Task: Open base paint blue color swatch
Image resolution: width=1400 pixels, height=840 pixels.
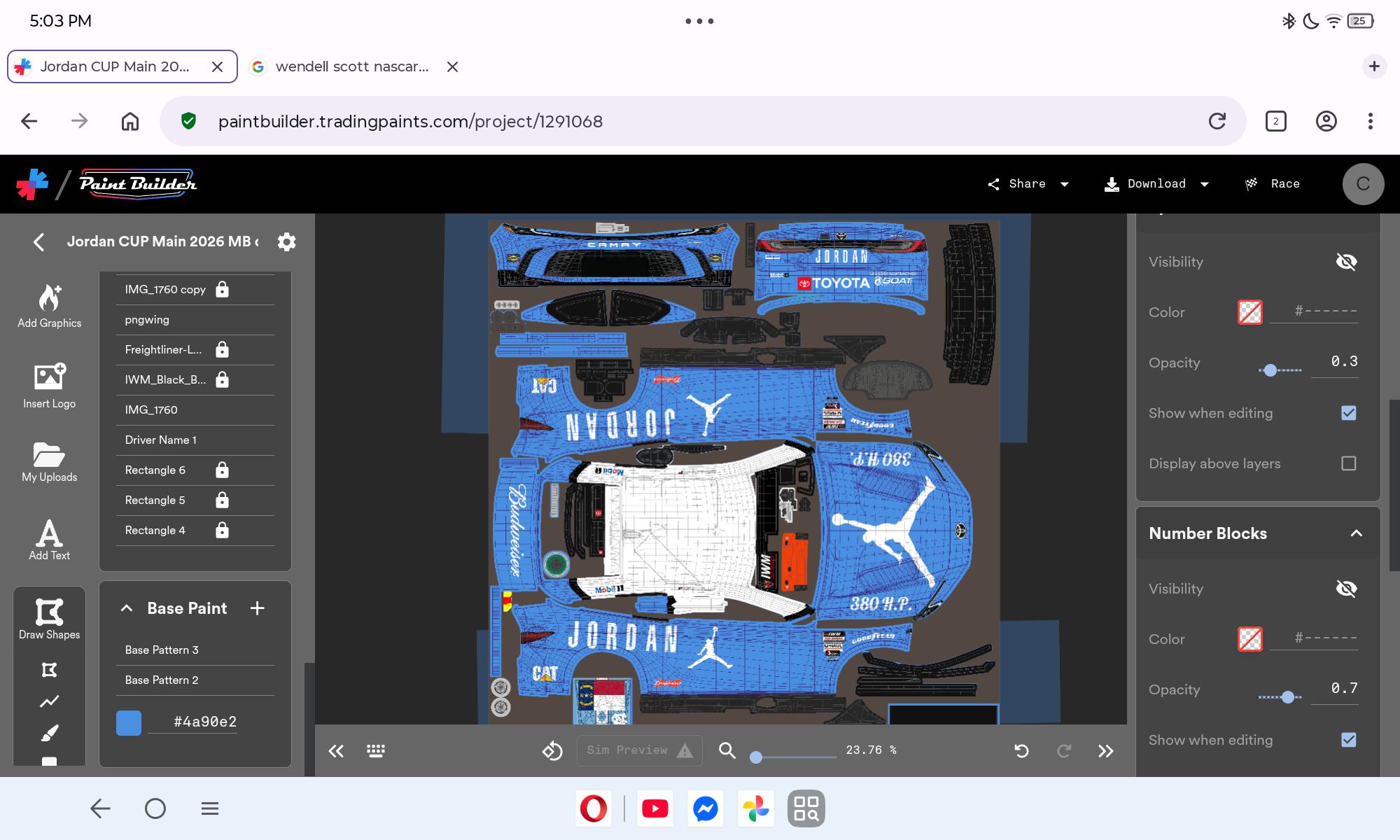Action: point(129,722)
